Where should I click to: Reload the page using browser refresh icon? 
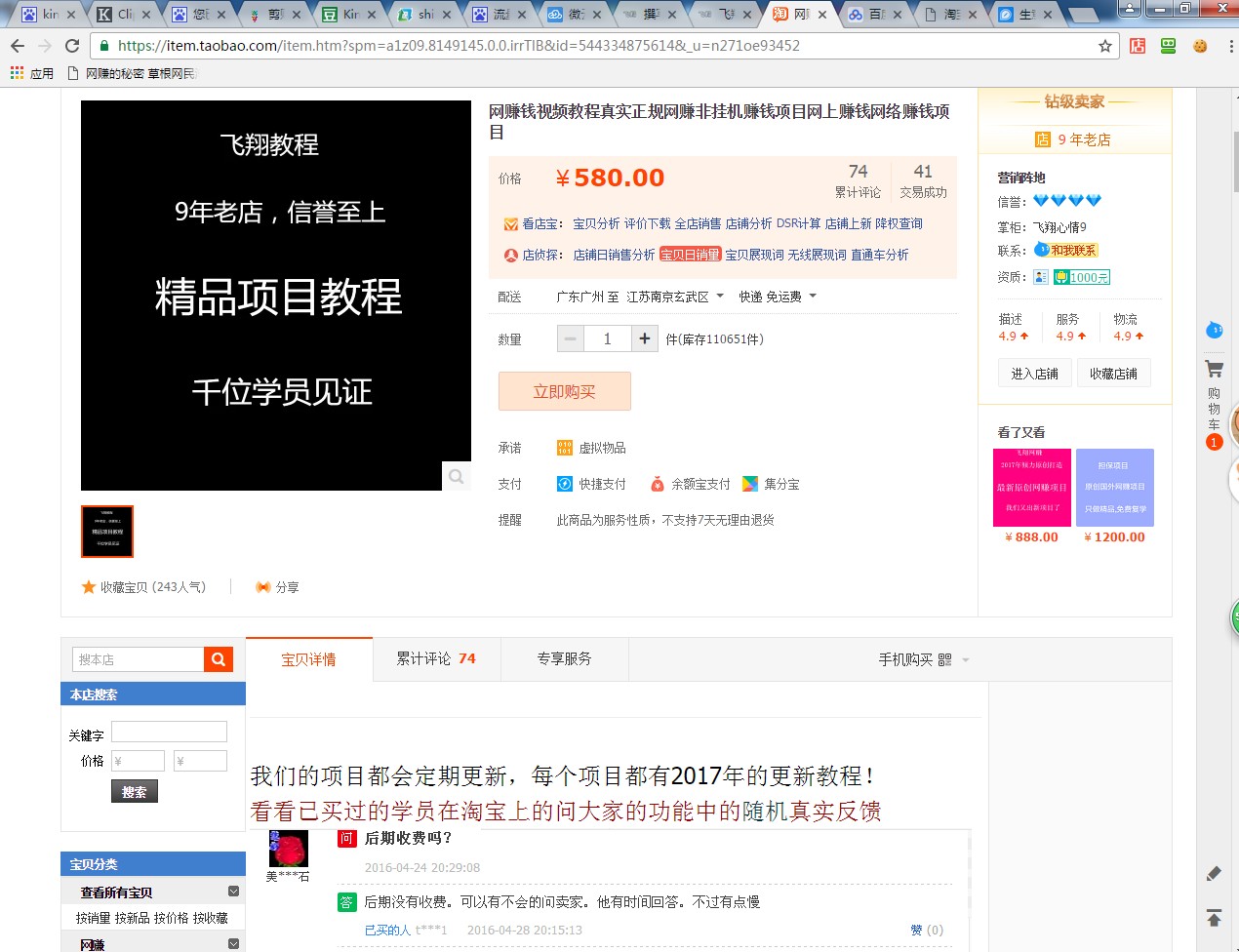[x=72, y=46]
